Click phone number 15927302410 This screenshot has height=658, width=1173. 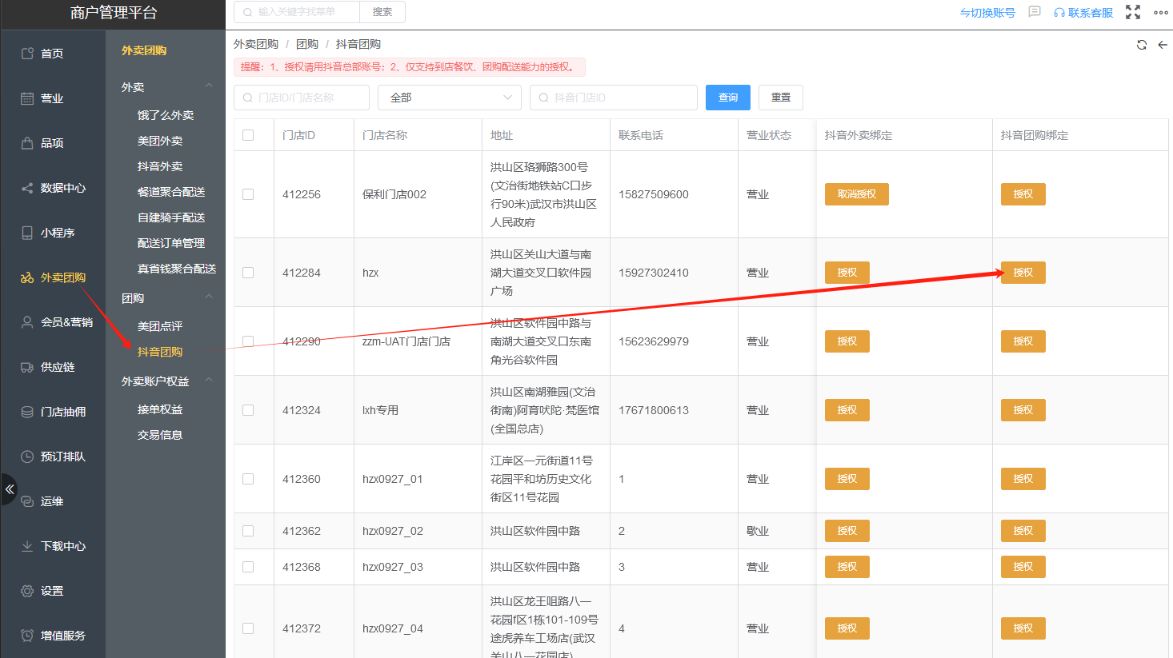(x=653, y=273)
